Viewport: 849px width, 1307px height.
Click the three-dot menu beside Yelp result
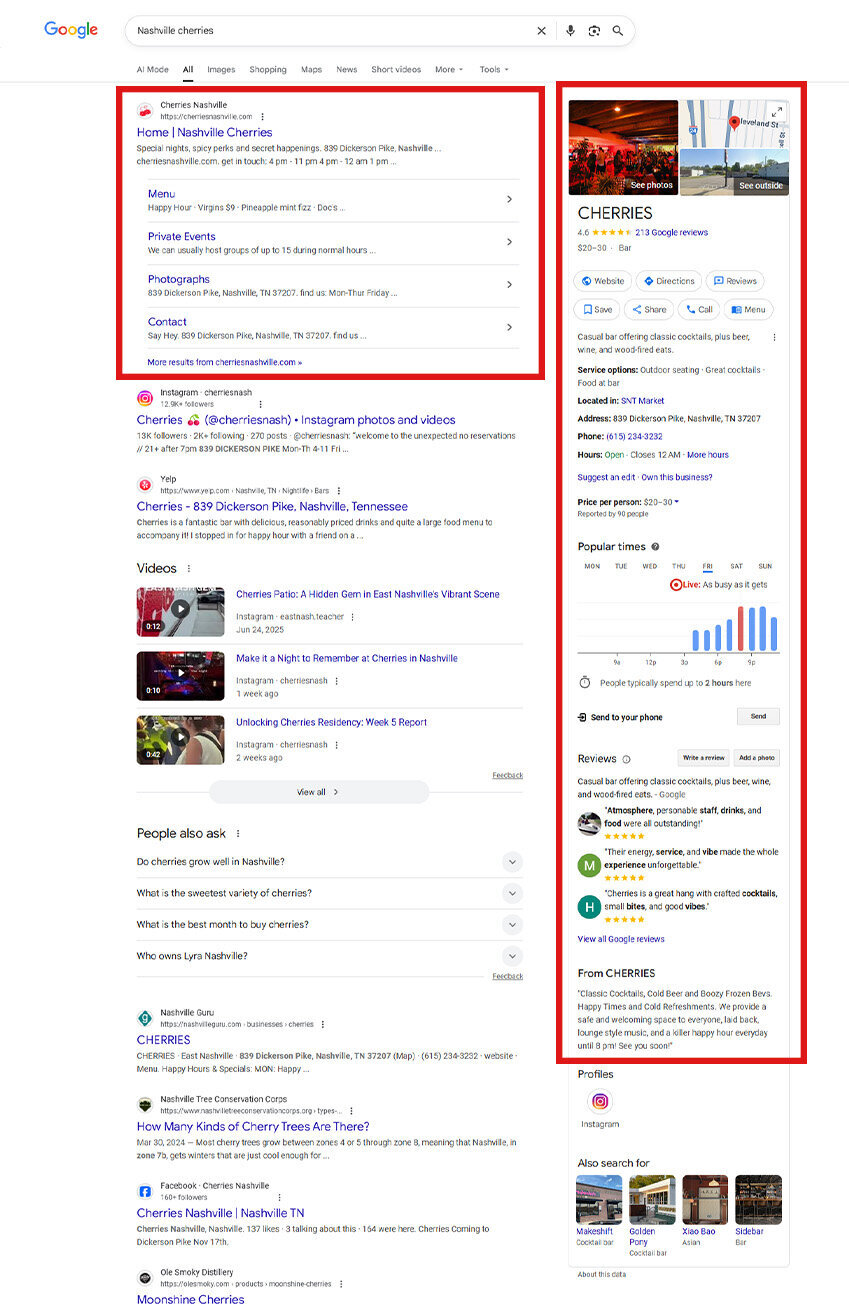pos(339,491)
